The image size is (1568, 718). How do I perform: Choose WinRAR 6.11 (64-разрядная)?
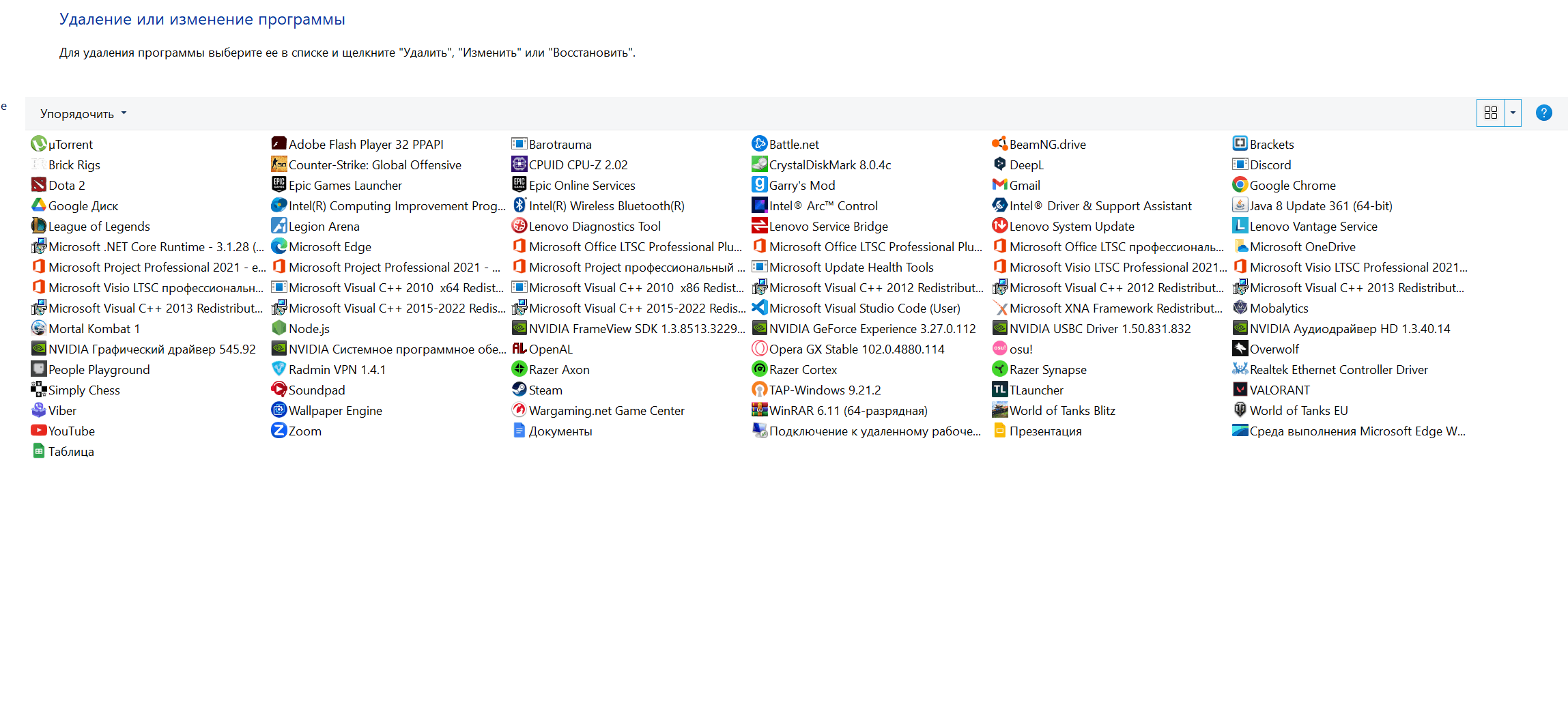click(x=840, y=410)
